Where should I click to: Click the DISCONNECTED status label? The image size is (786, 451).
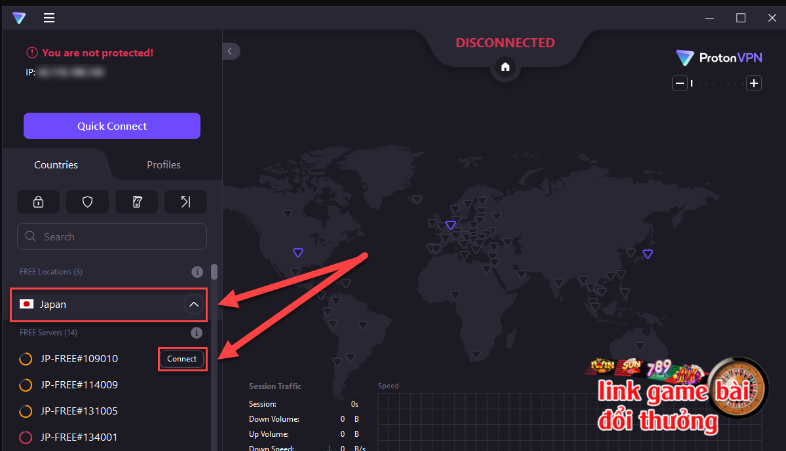[505, 43]
